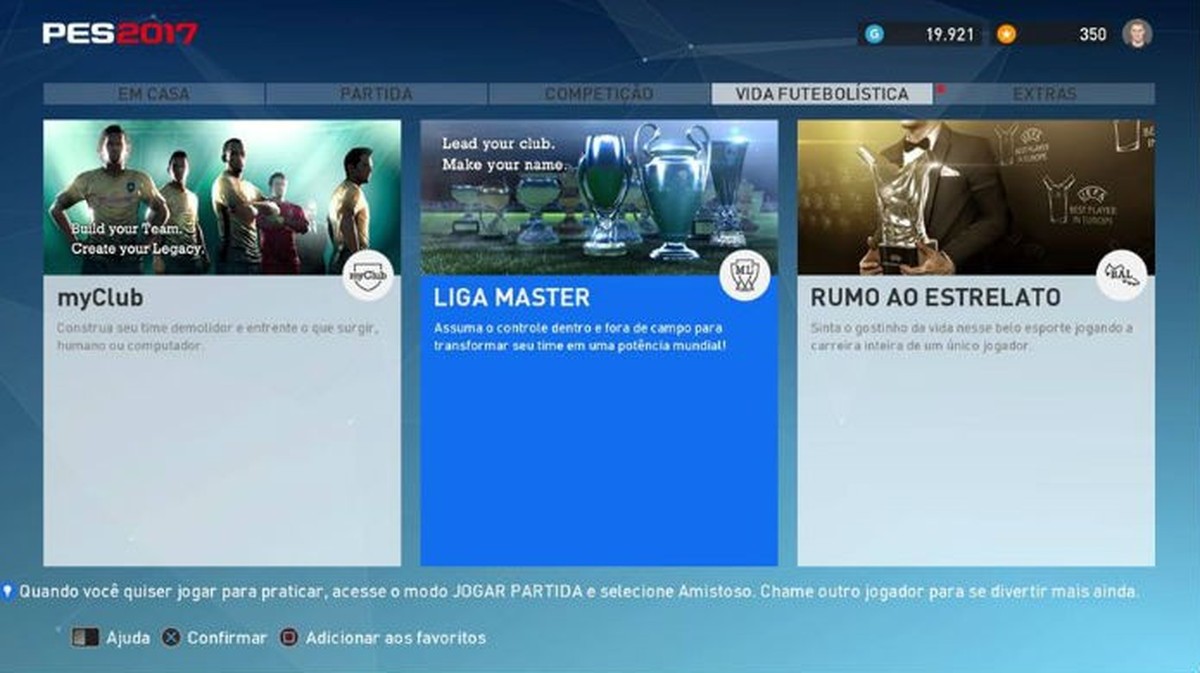Viewport: 1200px width, 673px height.
Task: Click the lightbulb tip icon
Action: point(9,592)
